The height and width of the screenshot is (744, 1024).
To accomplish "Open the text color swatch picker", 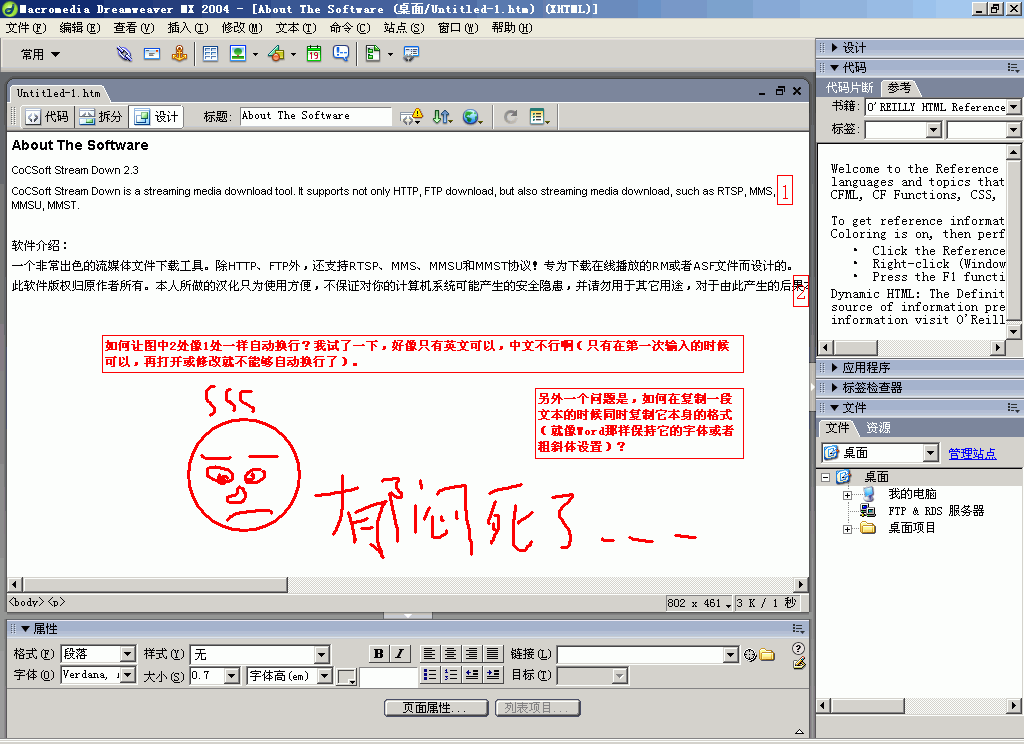I will tap(346, 677).
